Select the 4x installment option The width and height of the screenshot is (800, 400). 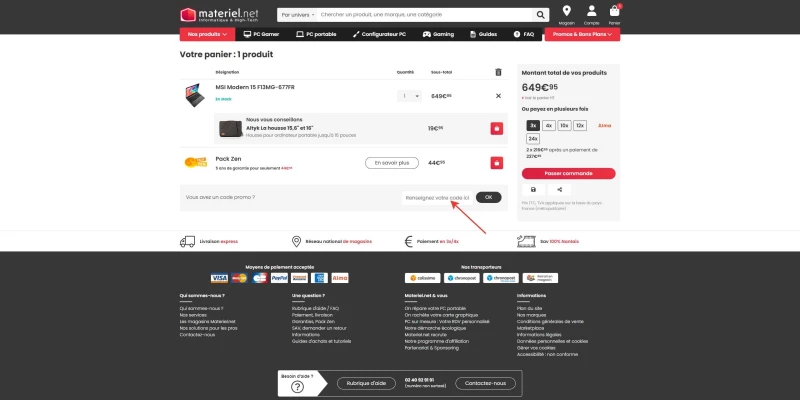point(548,126)
